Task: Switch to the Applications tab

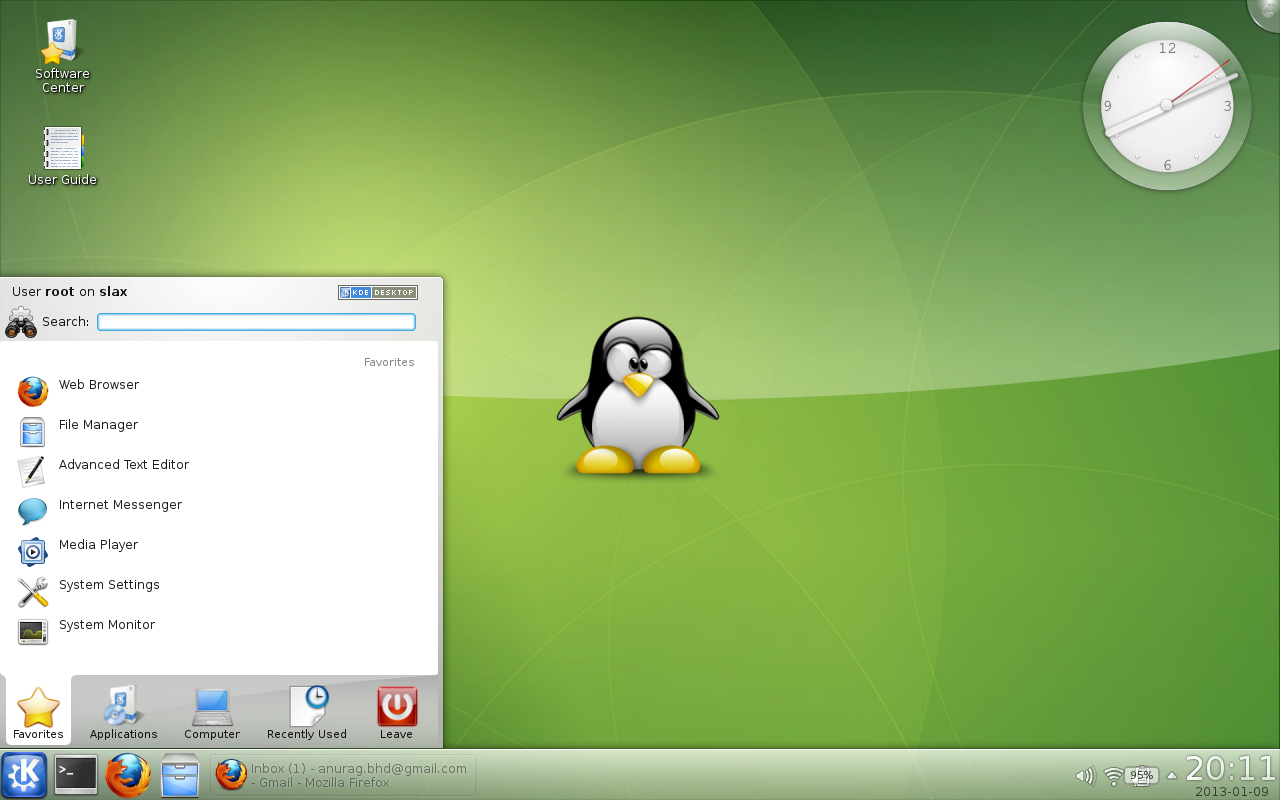Action: pos(123,713)
